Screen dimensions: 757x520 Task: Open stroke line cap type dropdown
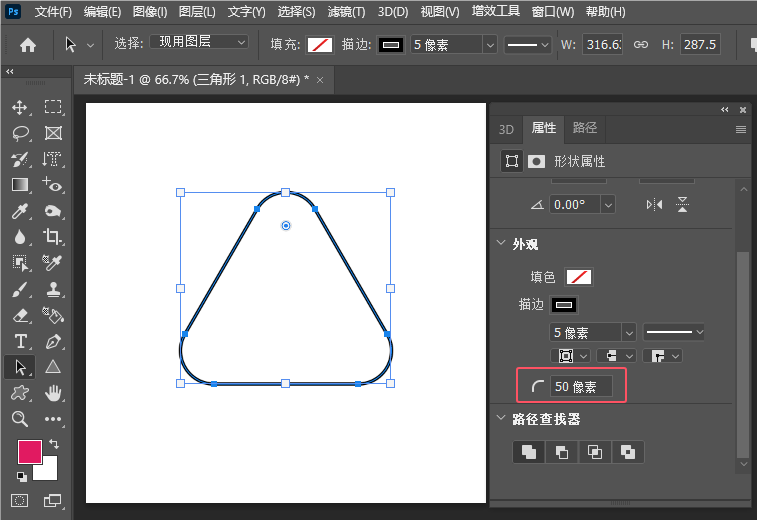[617, 356]
